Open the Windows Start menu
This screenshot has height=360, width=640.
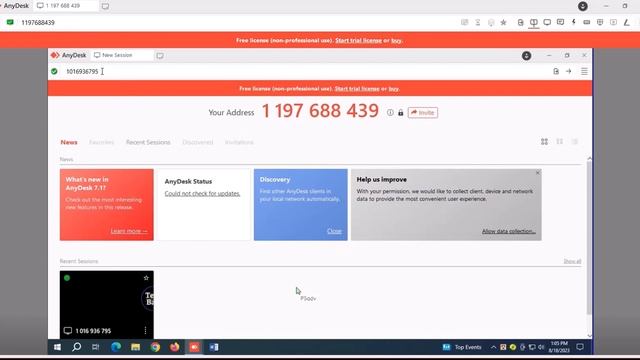57,347
